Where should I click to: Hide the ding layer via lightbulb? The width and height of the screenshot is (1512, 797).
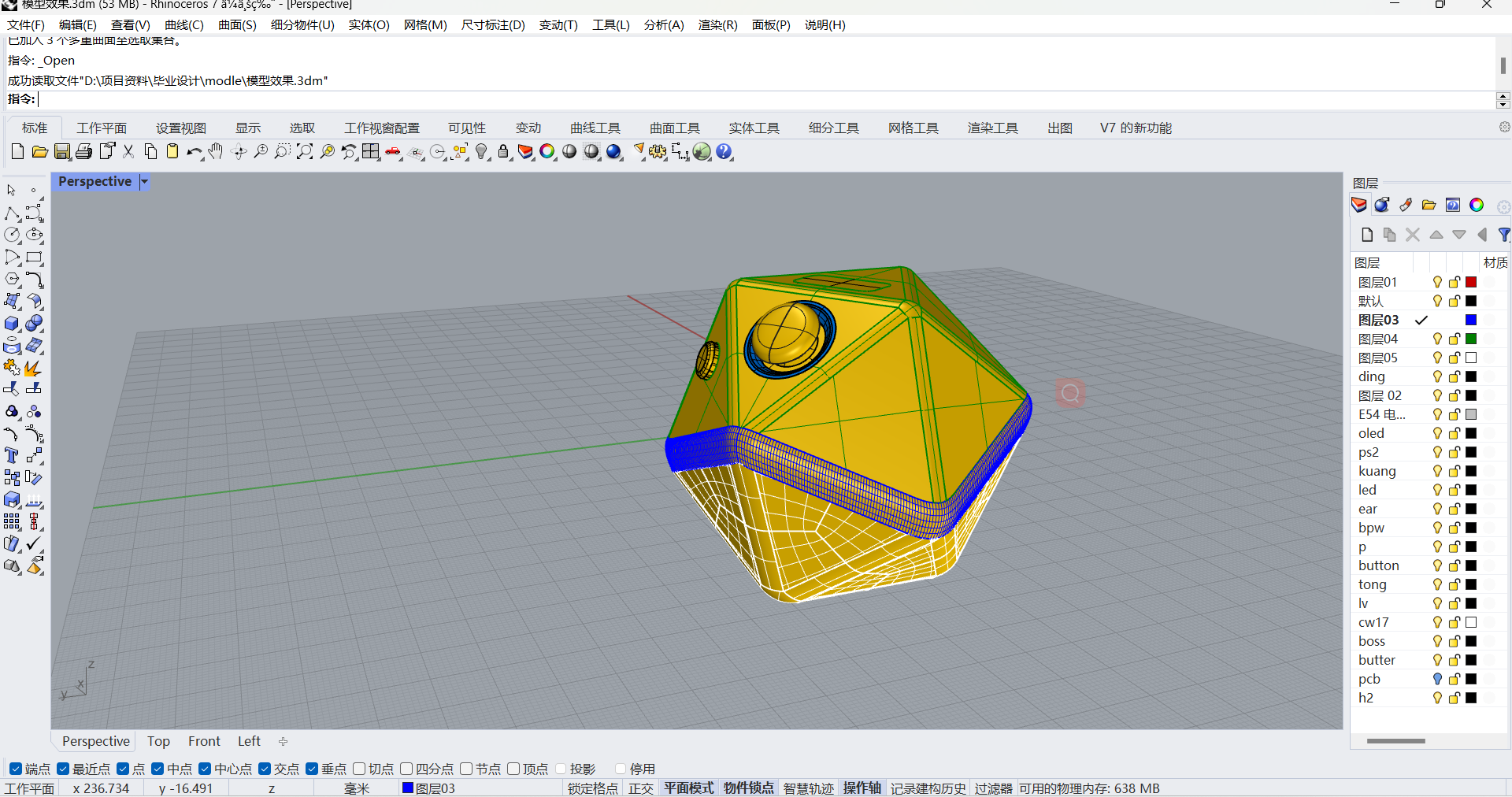tap(1437, 376)
